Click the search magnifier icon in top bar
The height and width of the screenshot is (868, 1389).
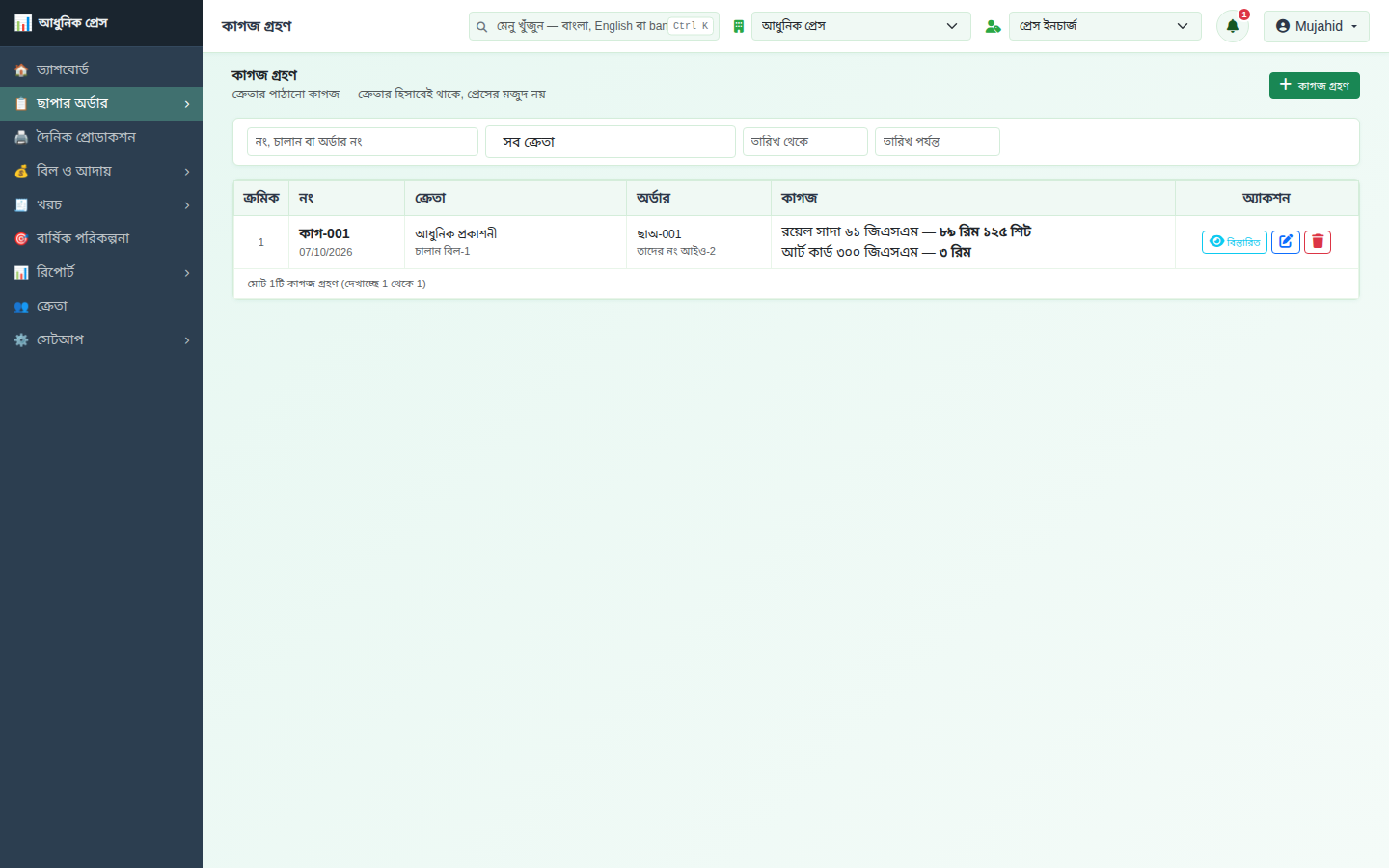pyautogui.click(x=481, y=27)
